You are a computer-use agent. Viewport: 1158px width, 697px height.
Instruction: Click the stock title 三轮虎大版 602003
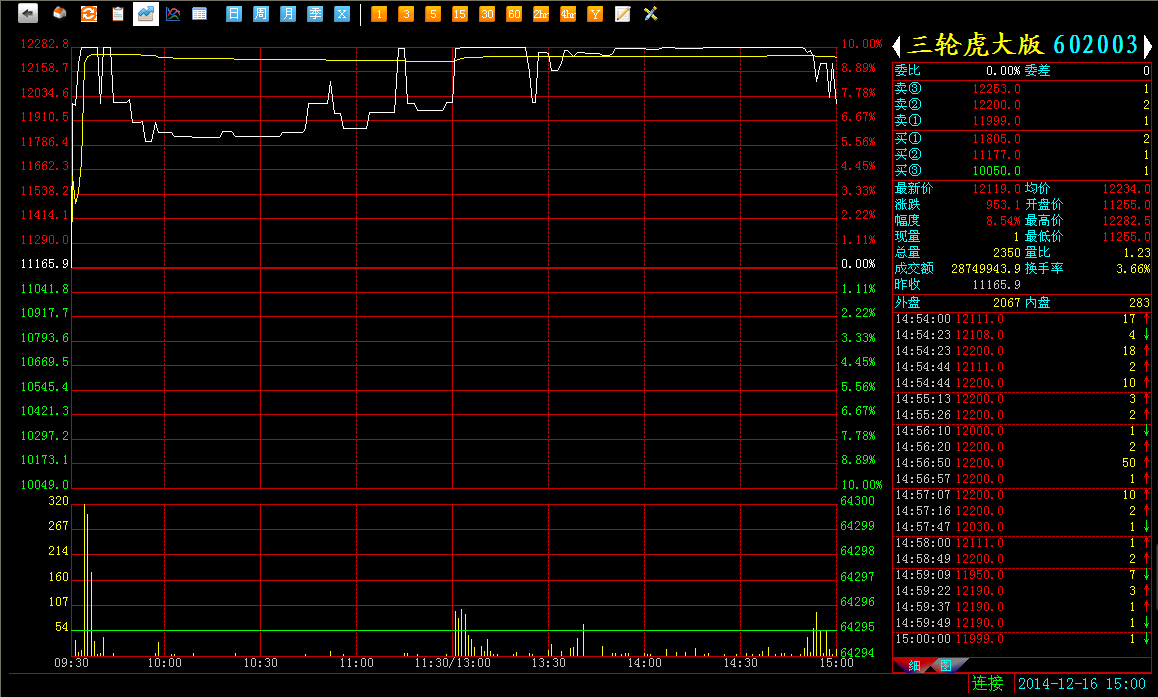1022,45
